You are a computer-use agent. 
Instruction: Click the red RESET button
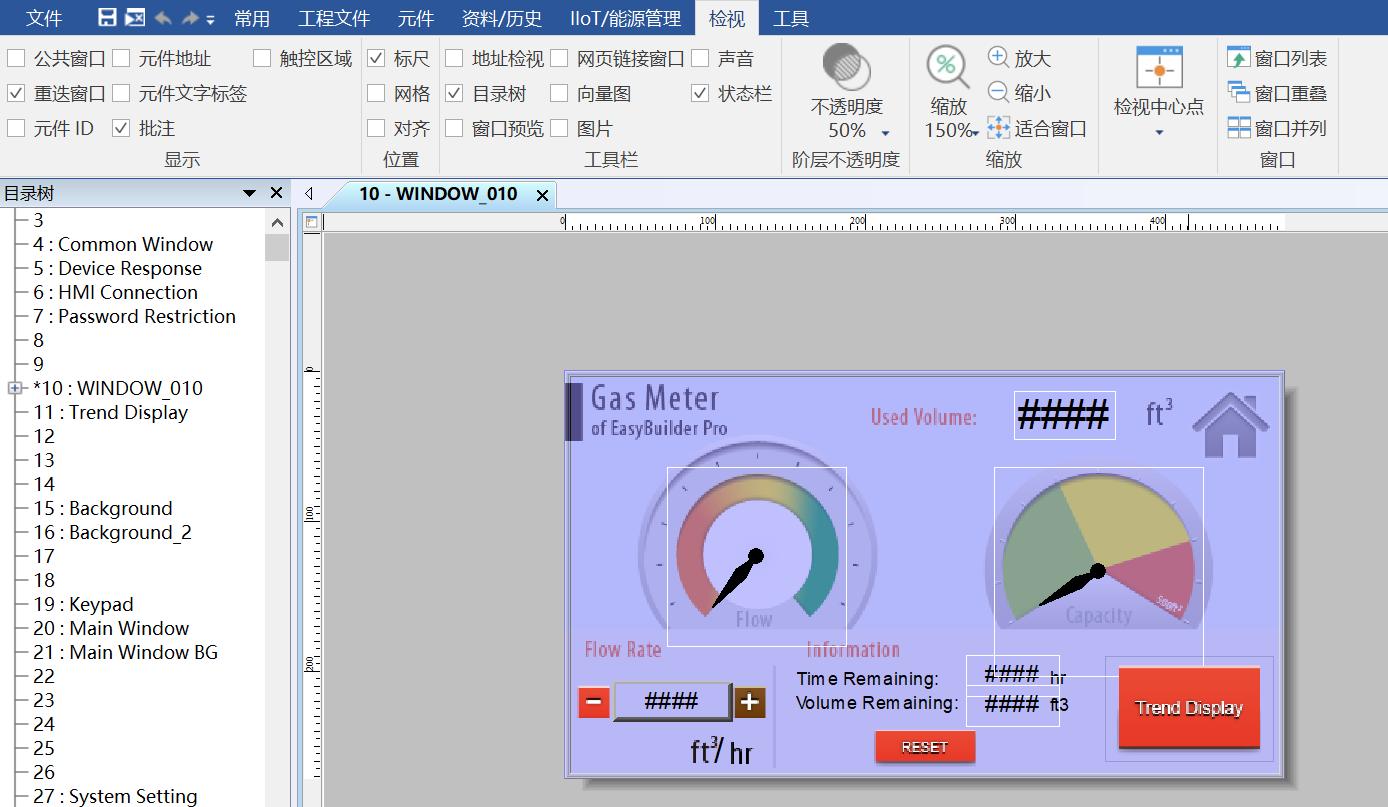point(925,747)
